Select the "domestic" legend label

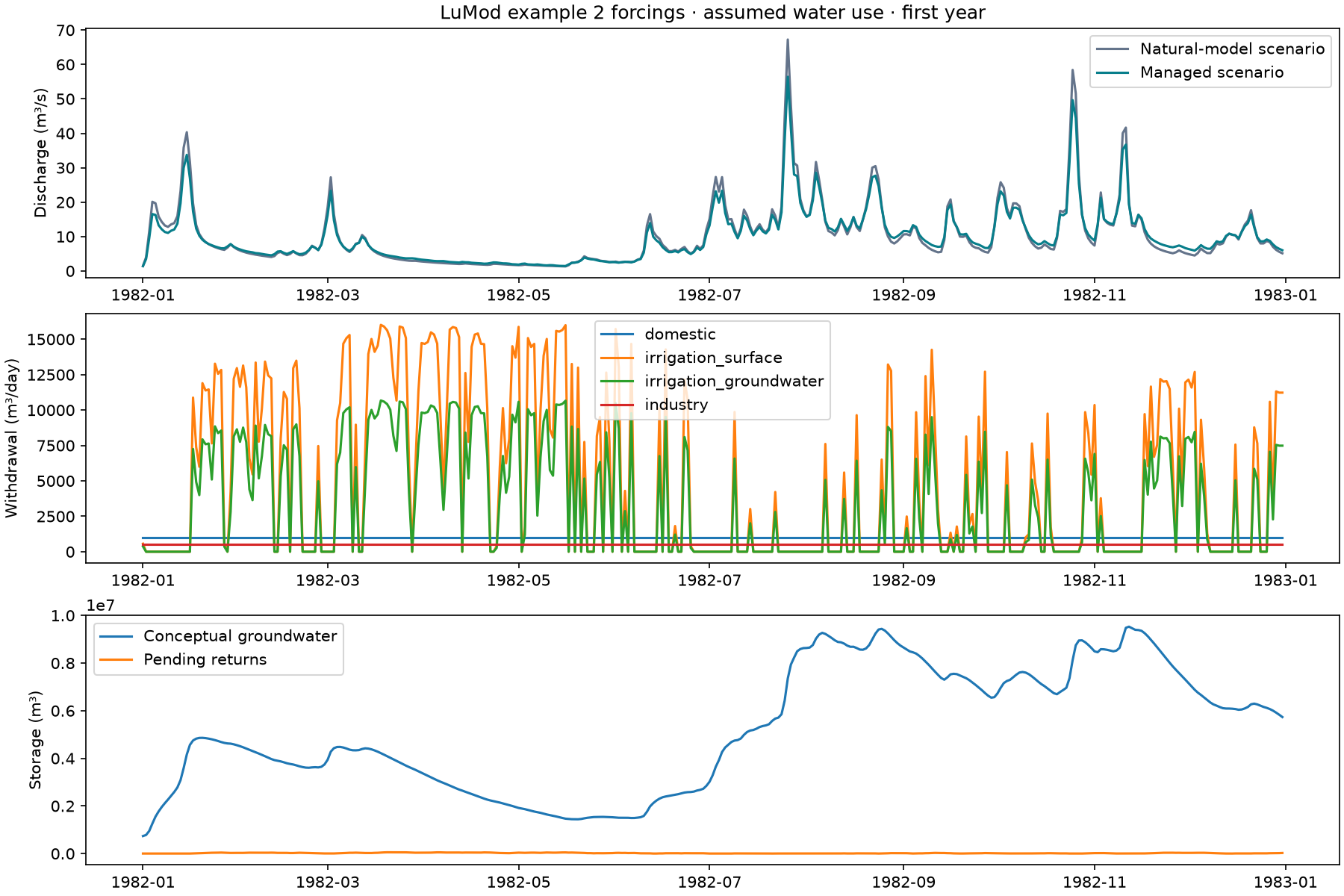tap(680, 335)
